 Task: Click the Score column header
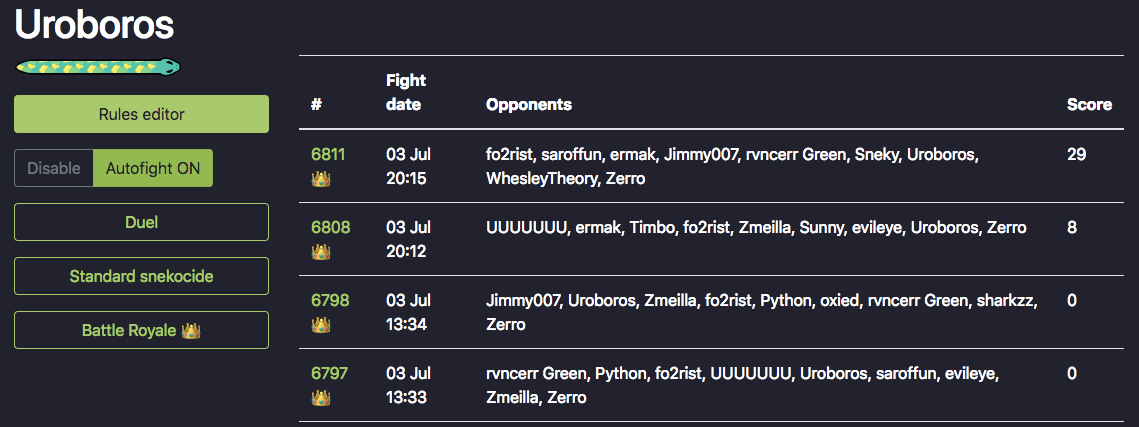[1089, 105]
